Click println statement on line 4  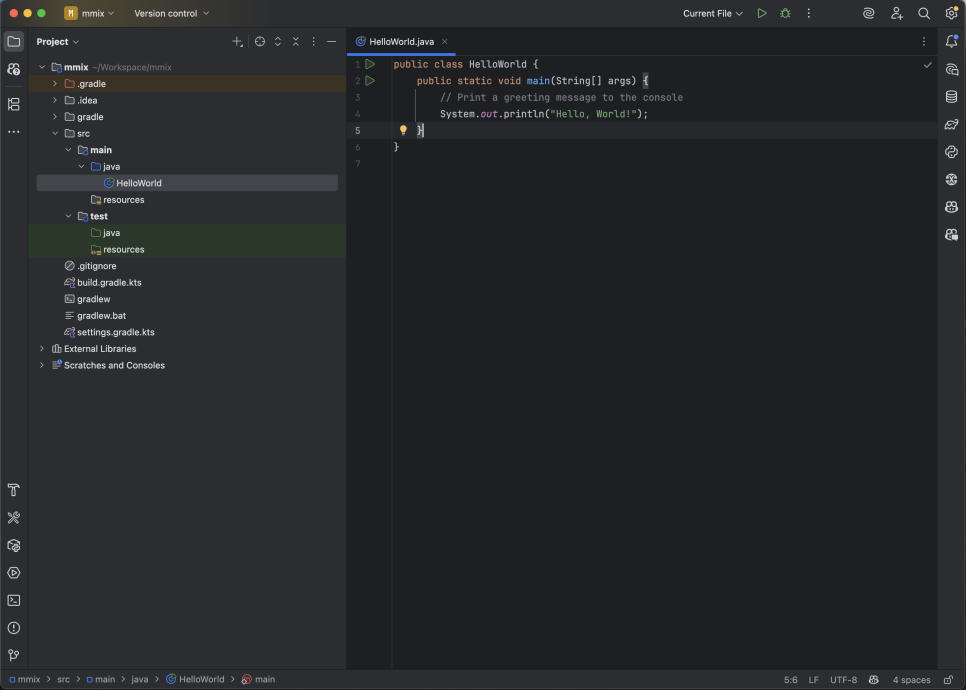(x=544, y=114)
